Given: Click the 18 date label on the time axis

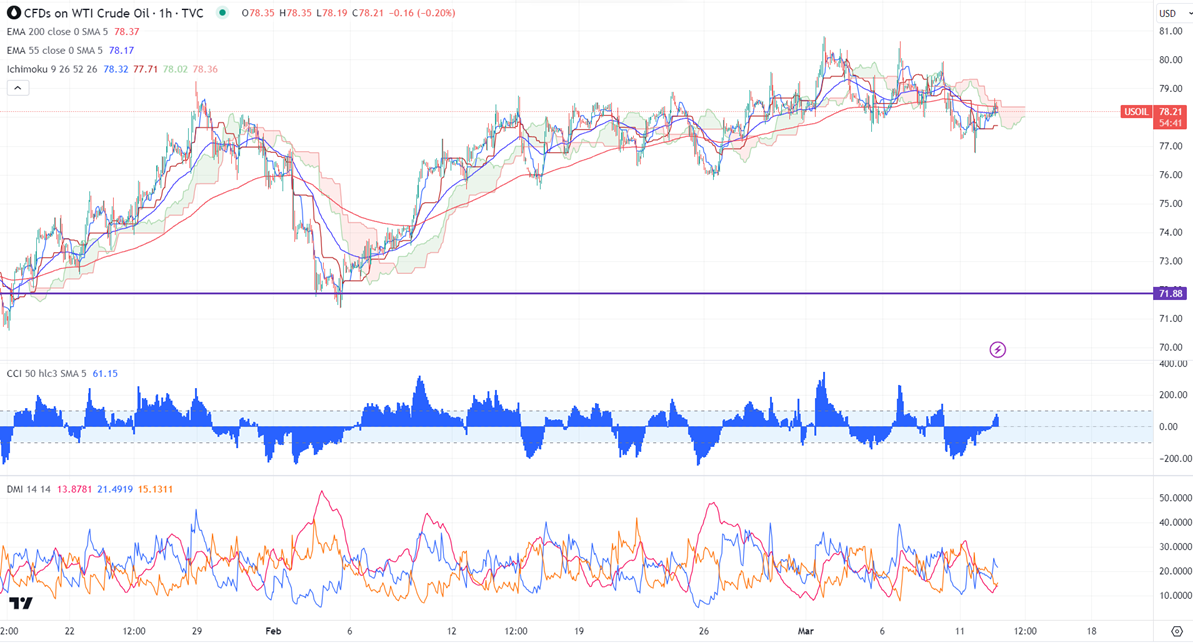Looking at the screenshot, I should (x=1092, y=631).
